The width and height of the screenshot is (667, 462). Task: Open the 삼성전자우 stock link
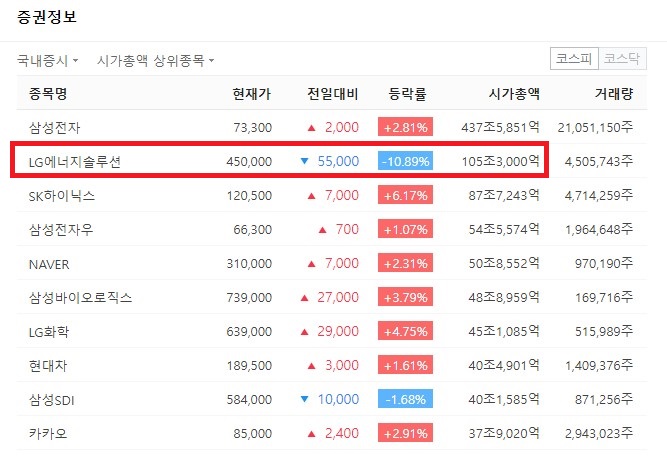pos(61,229)
